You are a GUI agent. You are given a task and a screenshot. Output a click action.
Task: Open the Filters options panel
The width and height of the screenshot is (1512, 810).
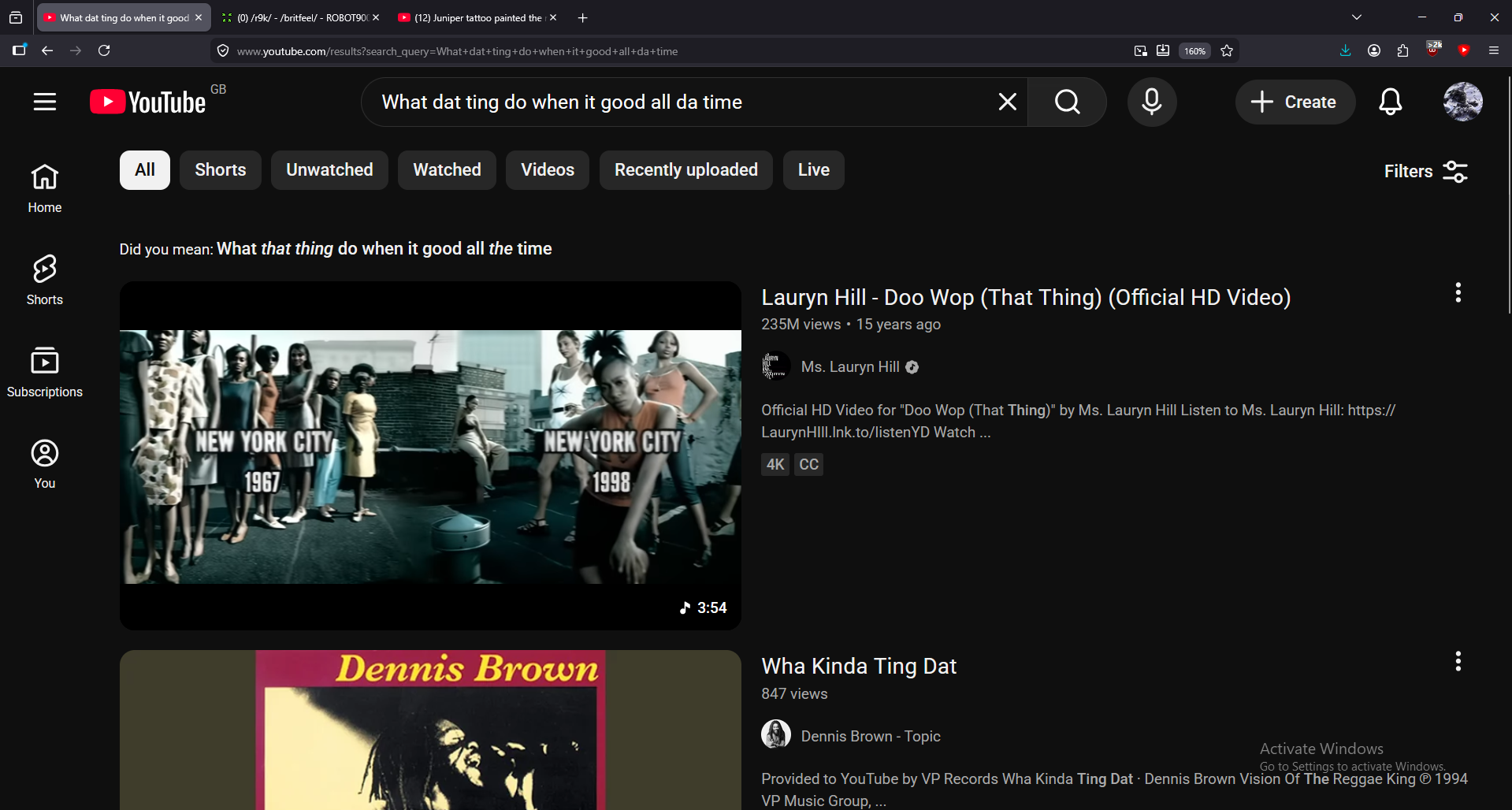(x=1426, y=171)
